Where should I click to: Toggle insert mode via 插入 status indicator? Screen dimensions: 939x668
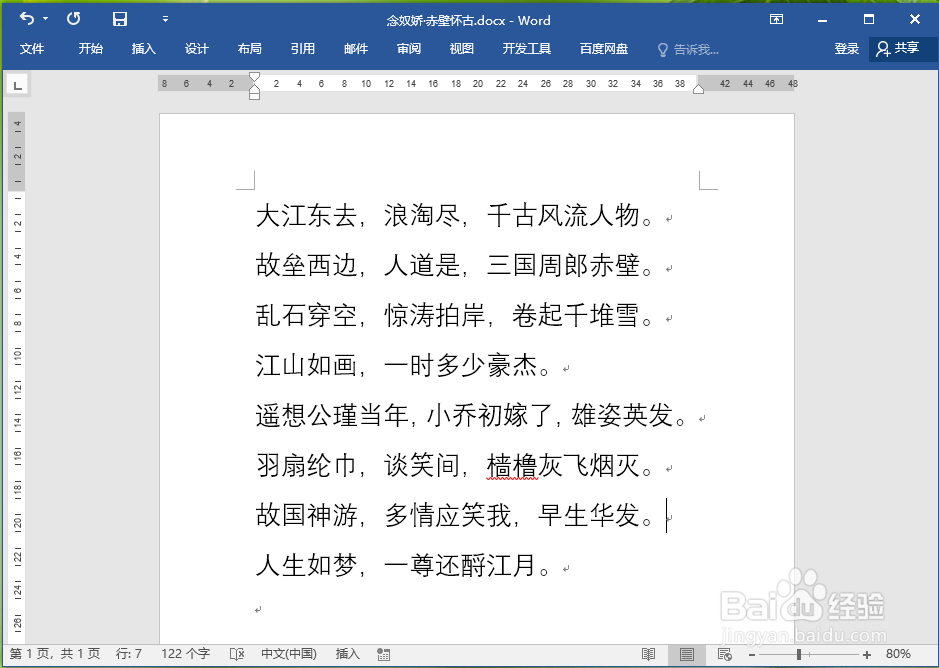(x=347, y=654)
